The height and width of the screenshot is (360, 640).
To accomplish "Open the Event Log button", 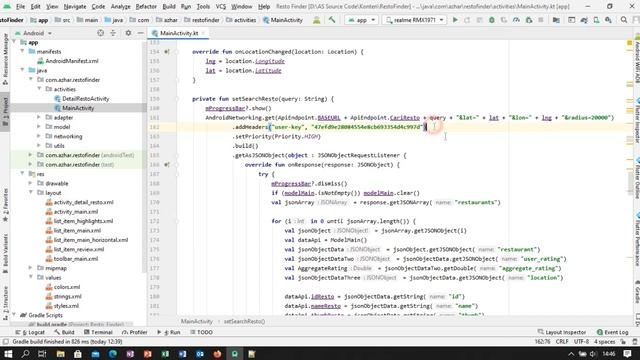I will (x=612, y=332).
